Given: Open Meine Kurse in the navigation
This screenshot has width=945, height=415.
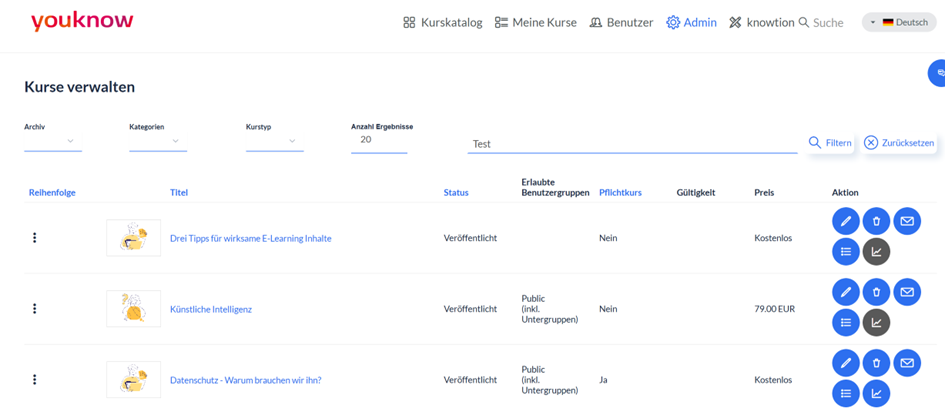Looking at the screenshot, I should point(536,23).
